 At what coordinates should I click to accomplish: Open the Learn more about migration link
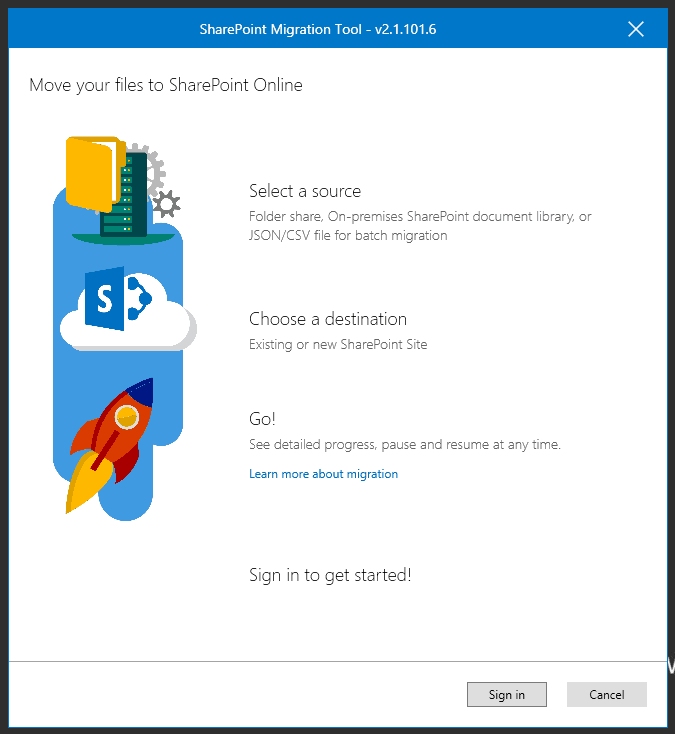pyautogui.click(x=323, y=474)
